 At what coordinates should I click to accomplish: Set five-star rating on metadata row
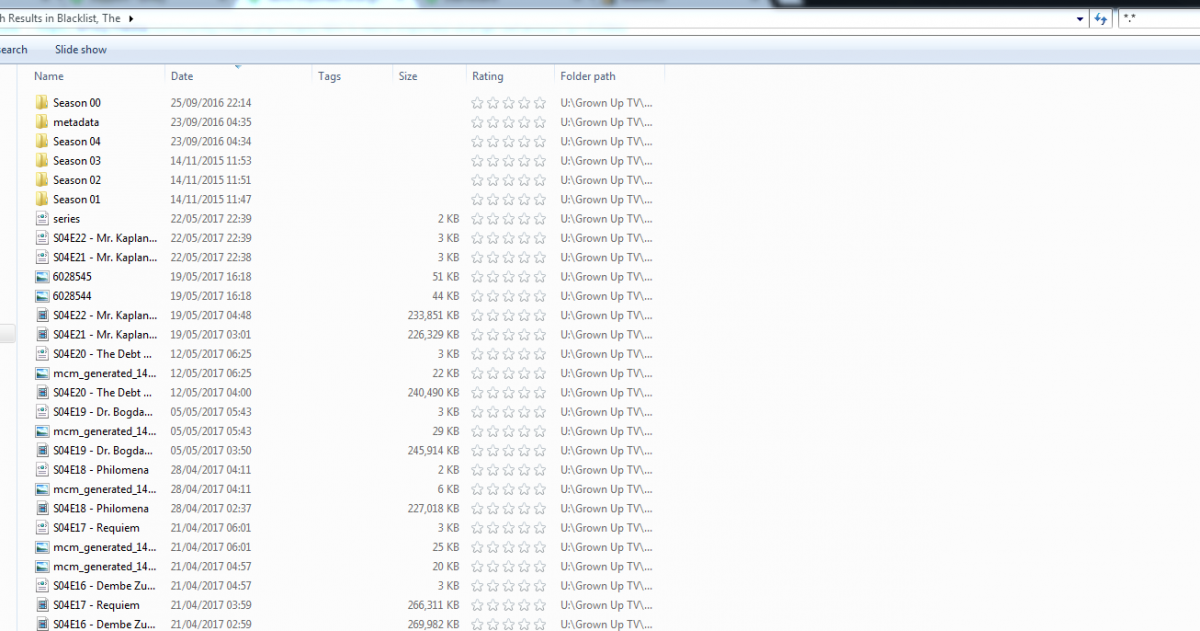(540, 122)
